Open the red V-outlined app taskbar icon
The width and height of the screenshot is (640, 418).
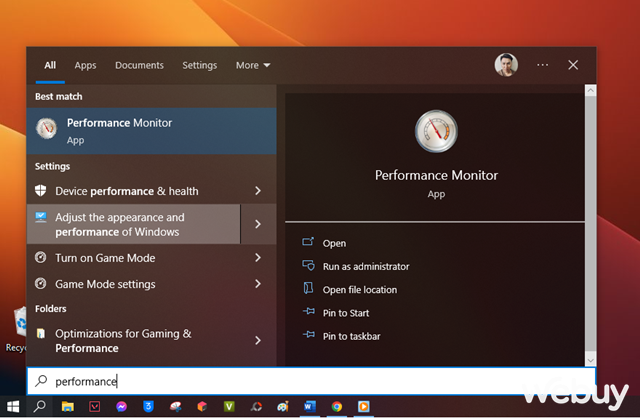point(95,407)
